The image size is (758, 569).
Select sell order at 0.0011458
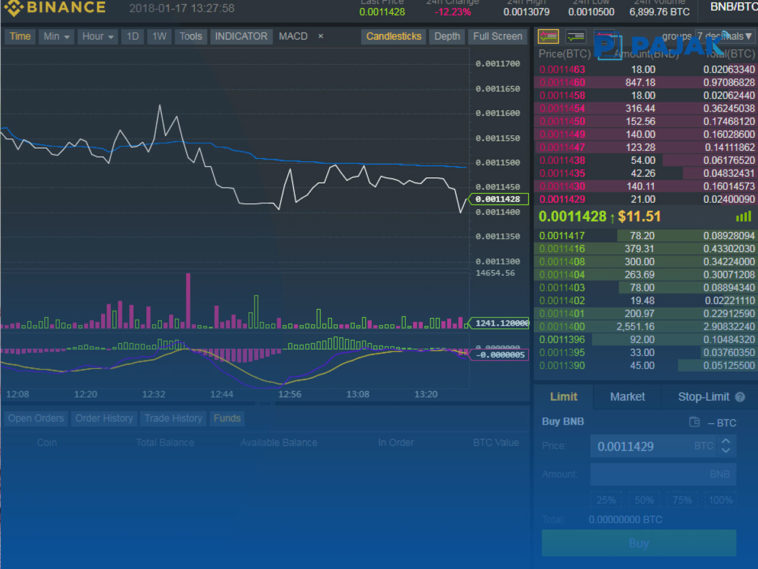click(x=646, y=96)
